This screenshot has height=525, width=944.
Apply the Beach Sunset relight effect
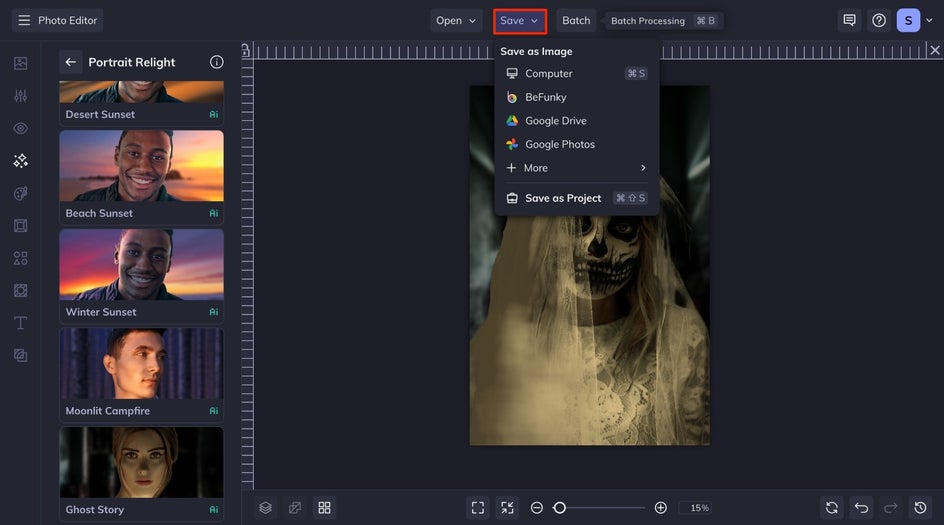(x=141, y=177)
